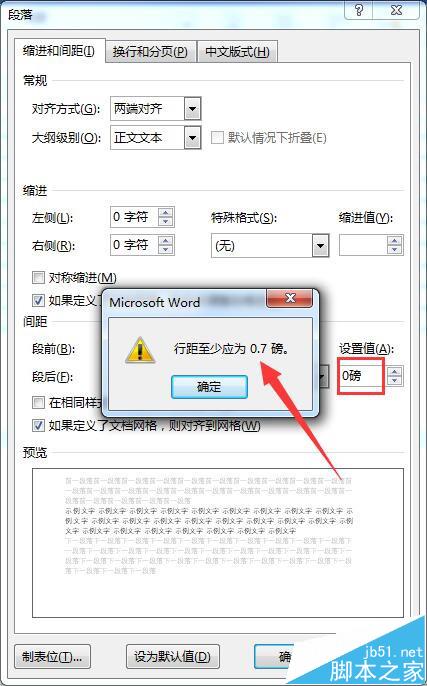427x686 pixels.
Task: Increase 设置值 line spacing value spinner
Action: (x=395, y=371)
